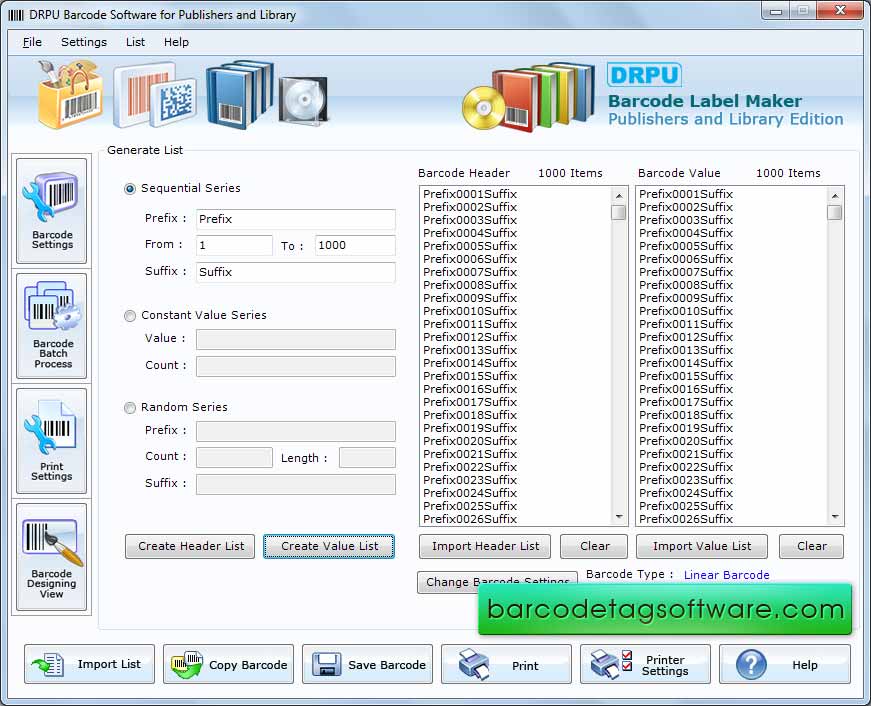Open the Barcode Batch Process panel
Image resolution: width=871 pixels, height=706 pixels.
point(52,325)
